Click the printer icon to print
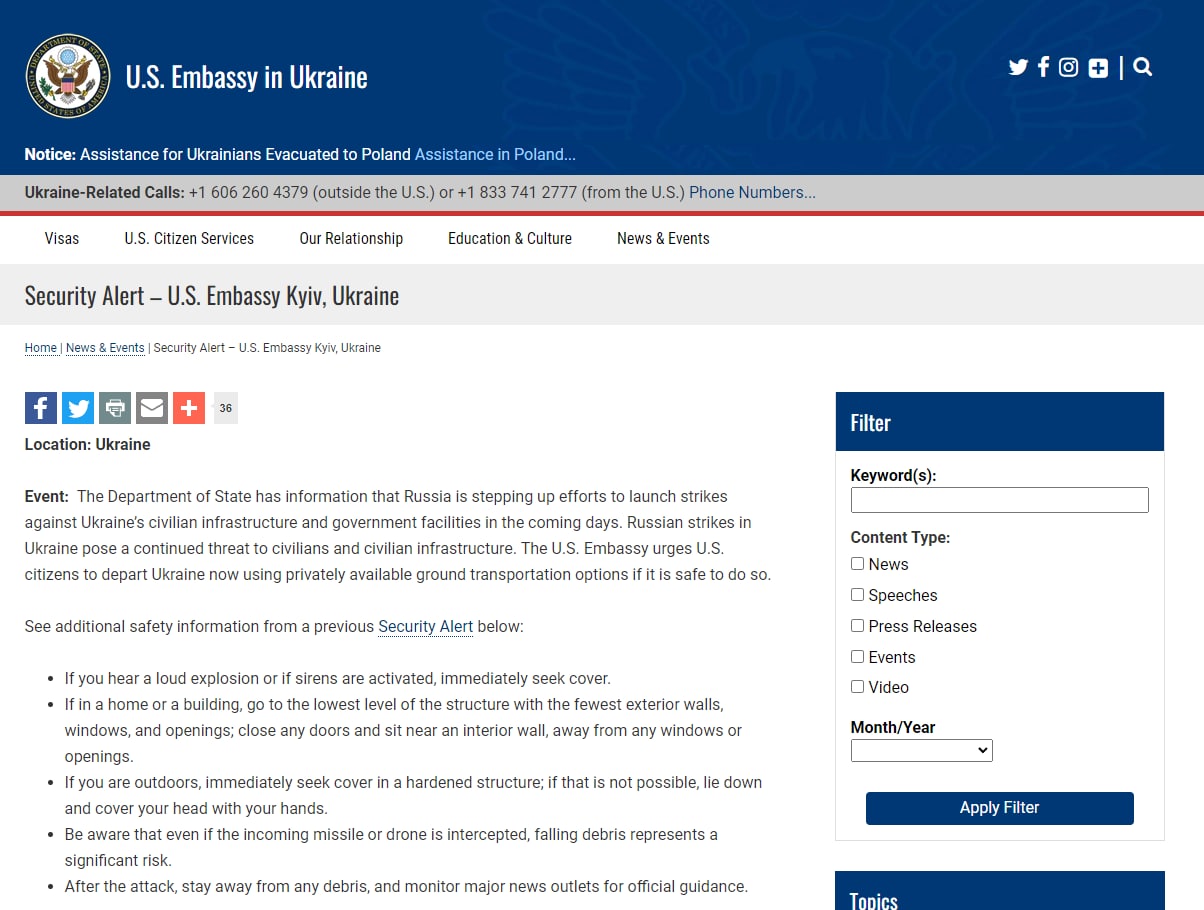1204x910 pixels. [x=115, y=408]
